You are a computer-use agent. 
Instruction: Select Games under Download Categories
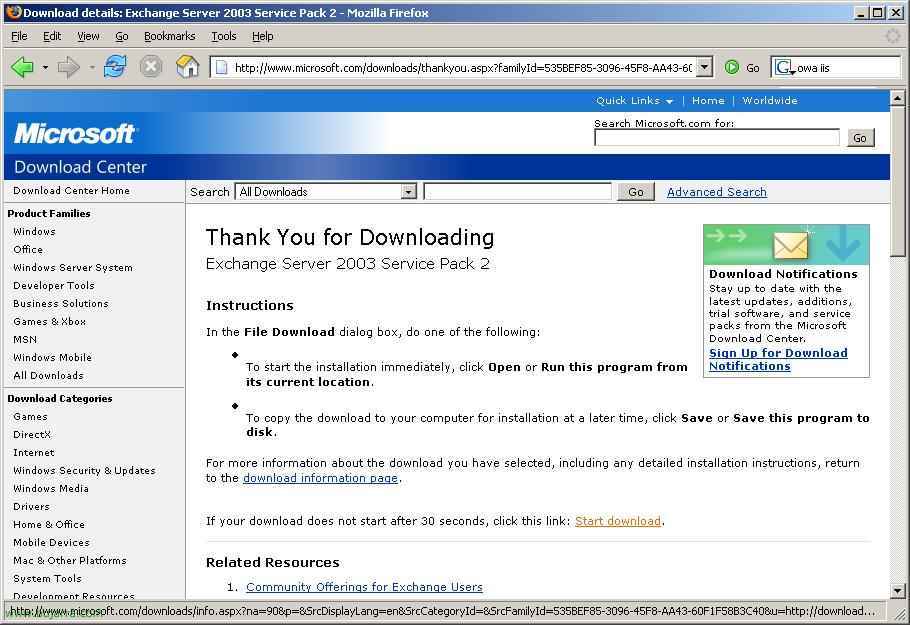(30, 416)
